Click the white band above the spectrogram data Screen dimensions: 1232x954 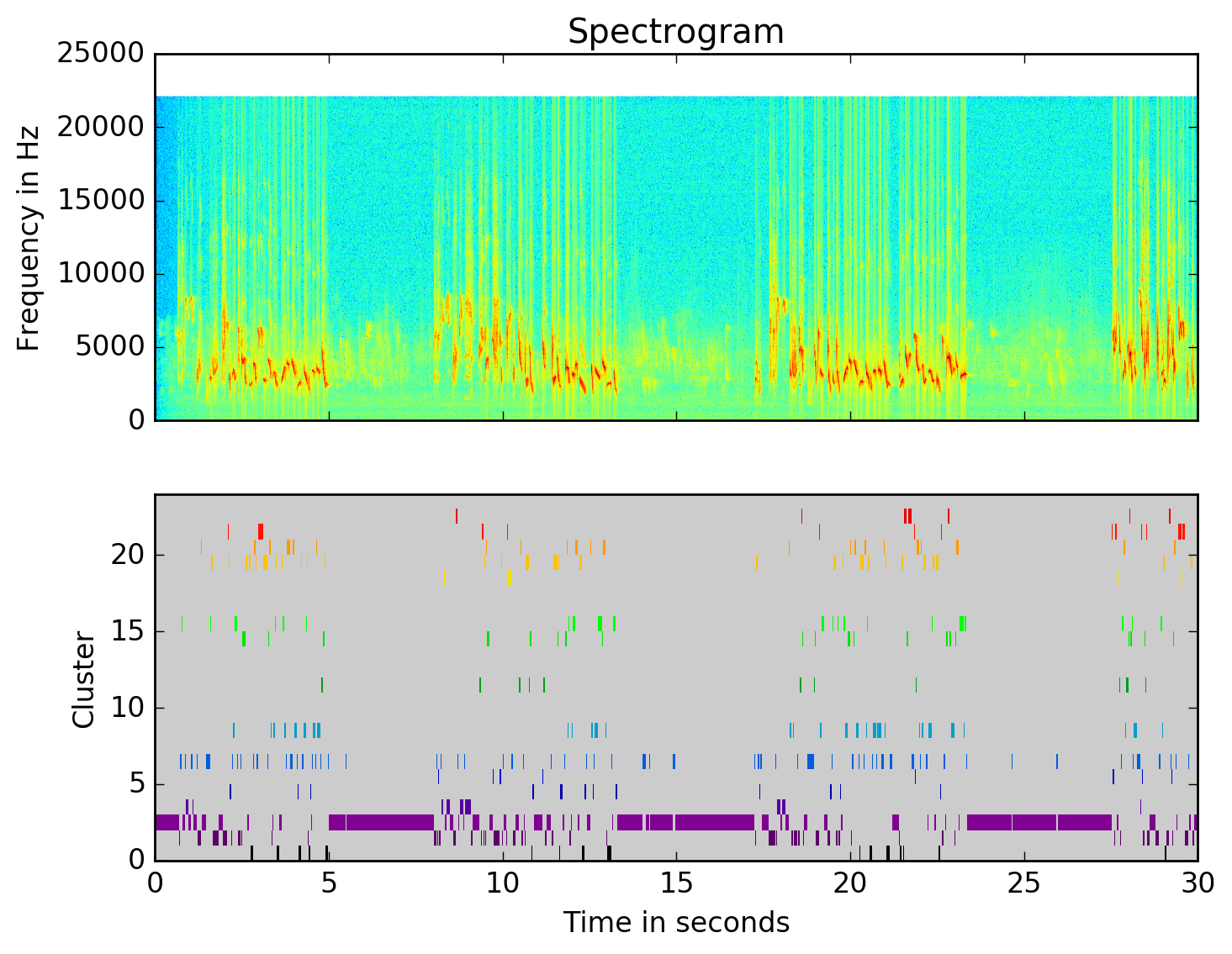[x=675, y=75]
